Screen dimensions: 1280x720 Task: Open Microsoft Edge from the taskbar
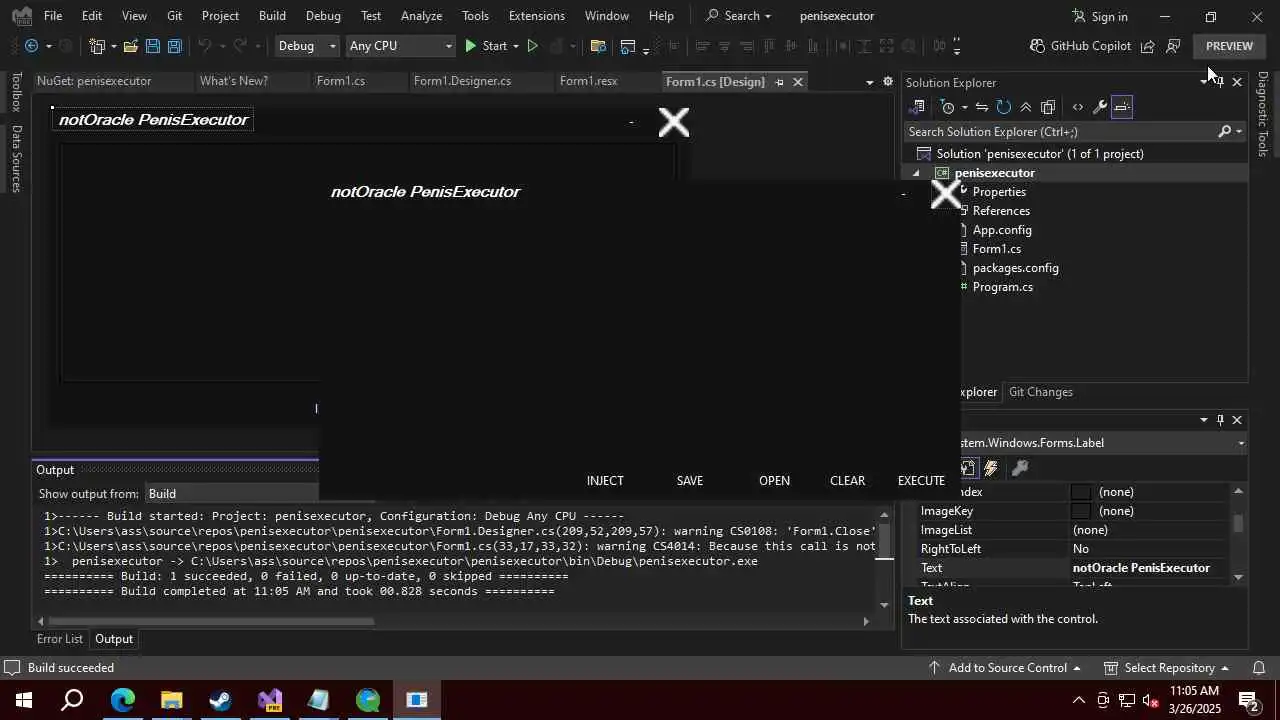pos(122,700)
